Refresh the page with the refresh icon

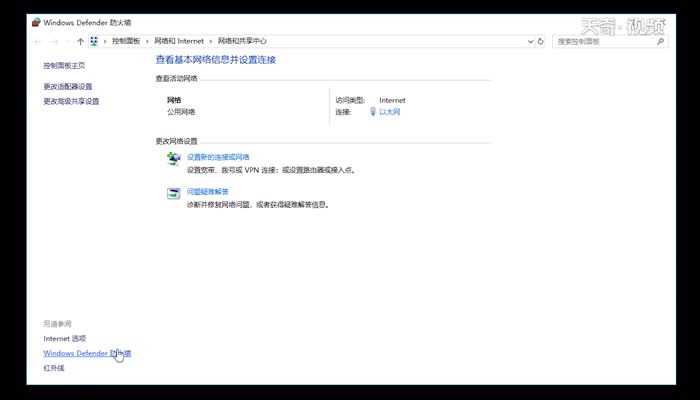pyautogui.click(x=541, y=41)
